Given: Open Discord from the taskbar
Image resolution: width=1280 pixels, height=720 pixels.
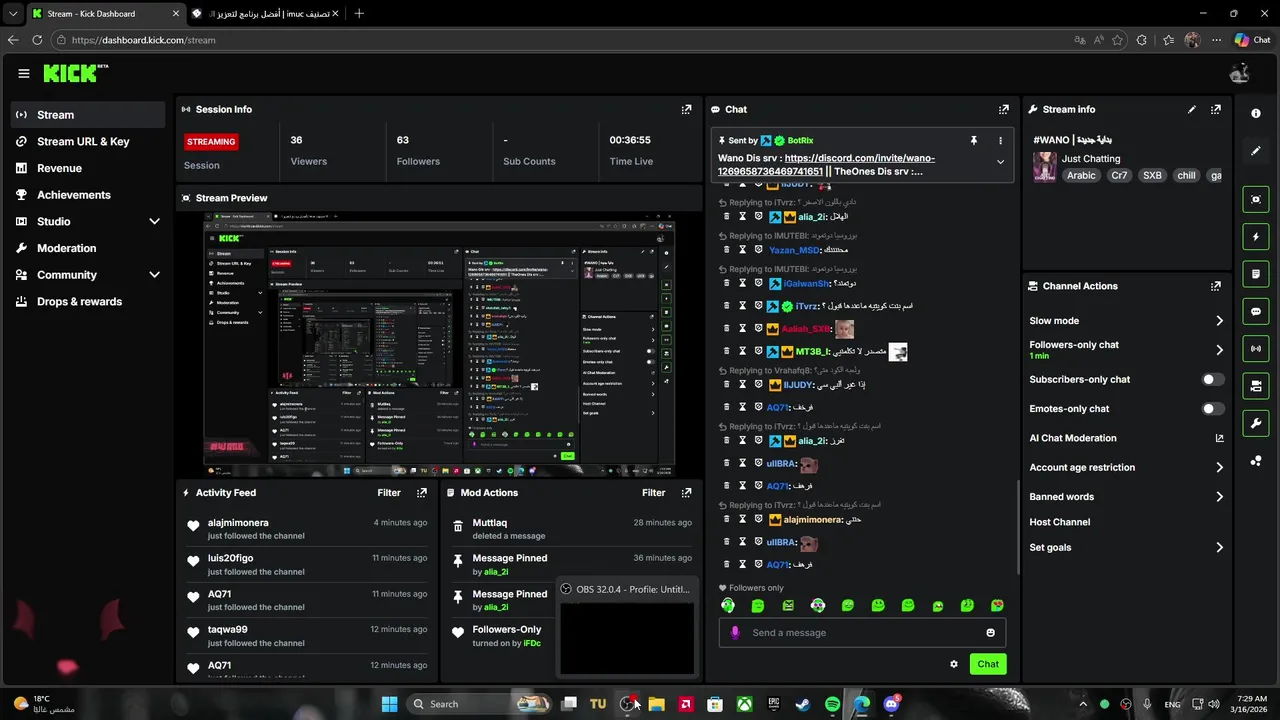Looking at the screenshot, I should coord(891,704).
